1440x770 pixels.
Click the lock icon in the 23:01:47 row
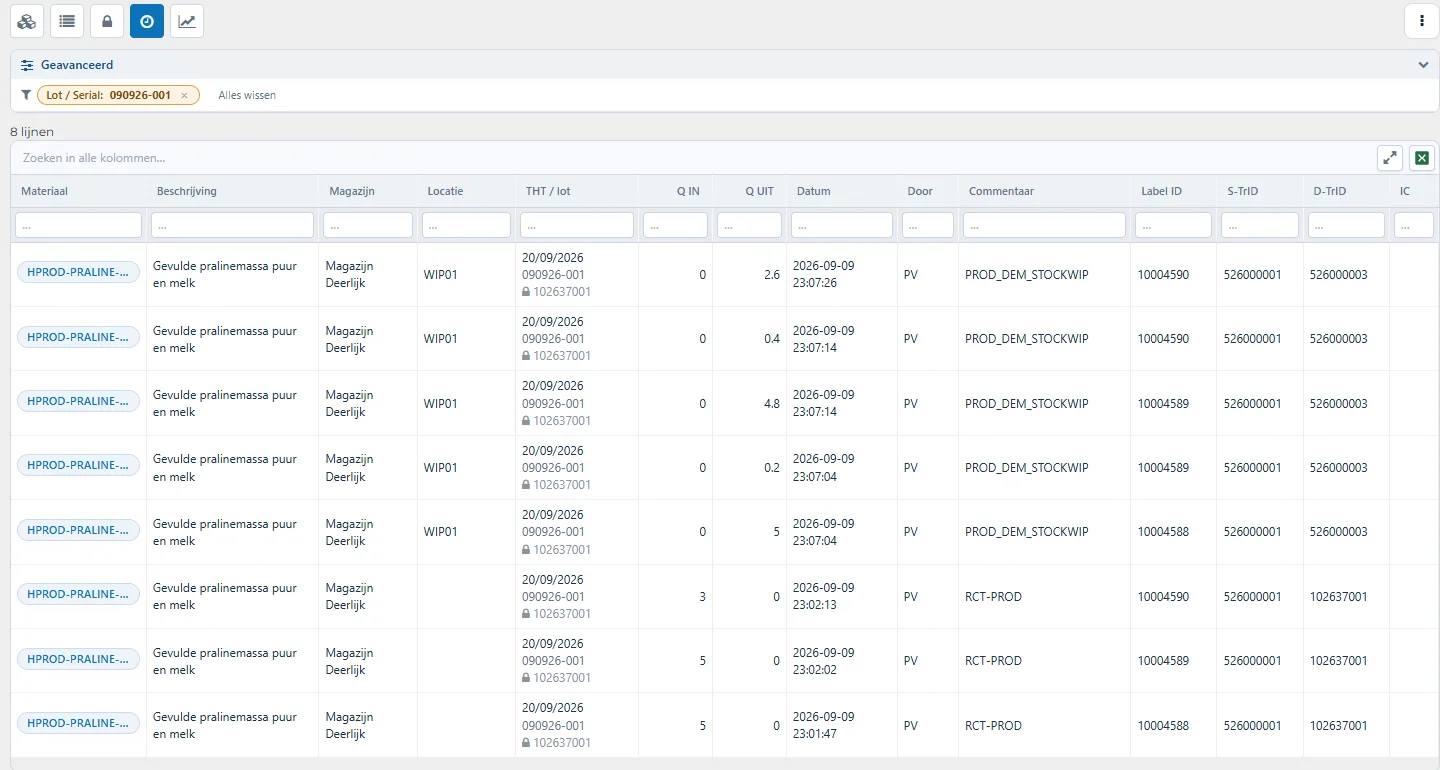pyautogui.click(x=526, y=743)
